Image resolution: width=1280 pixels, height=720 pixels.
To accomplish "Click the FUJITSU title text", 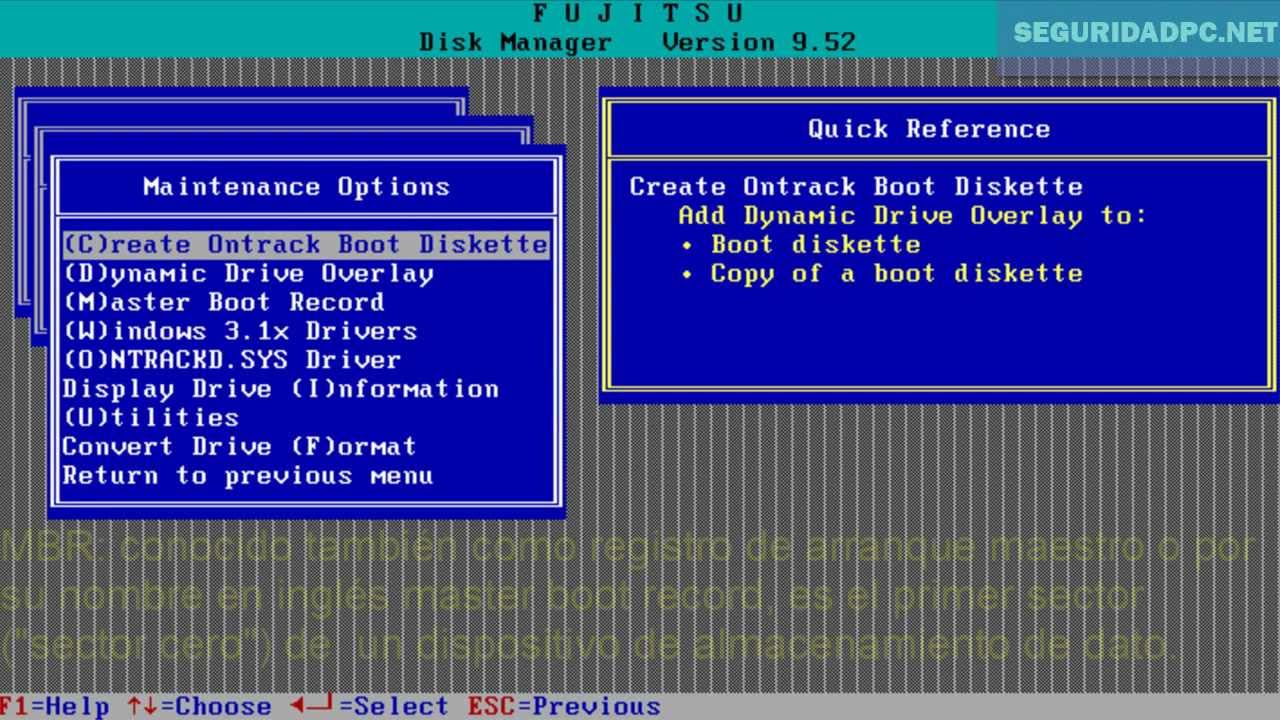I will 637,14.
